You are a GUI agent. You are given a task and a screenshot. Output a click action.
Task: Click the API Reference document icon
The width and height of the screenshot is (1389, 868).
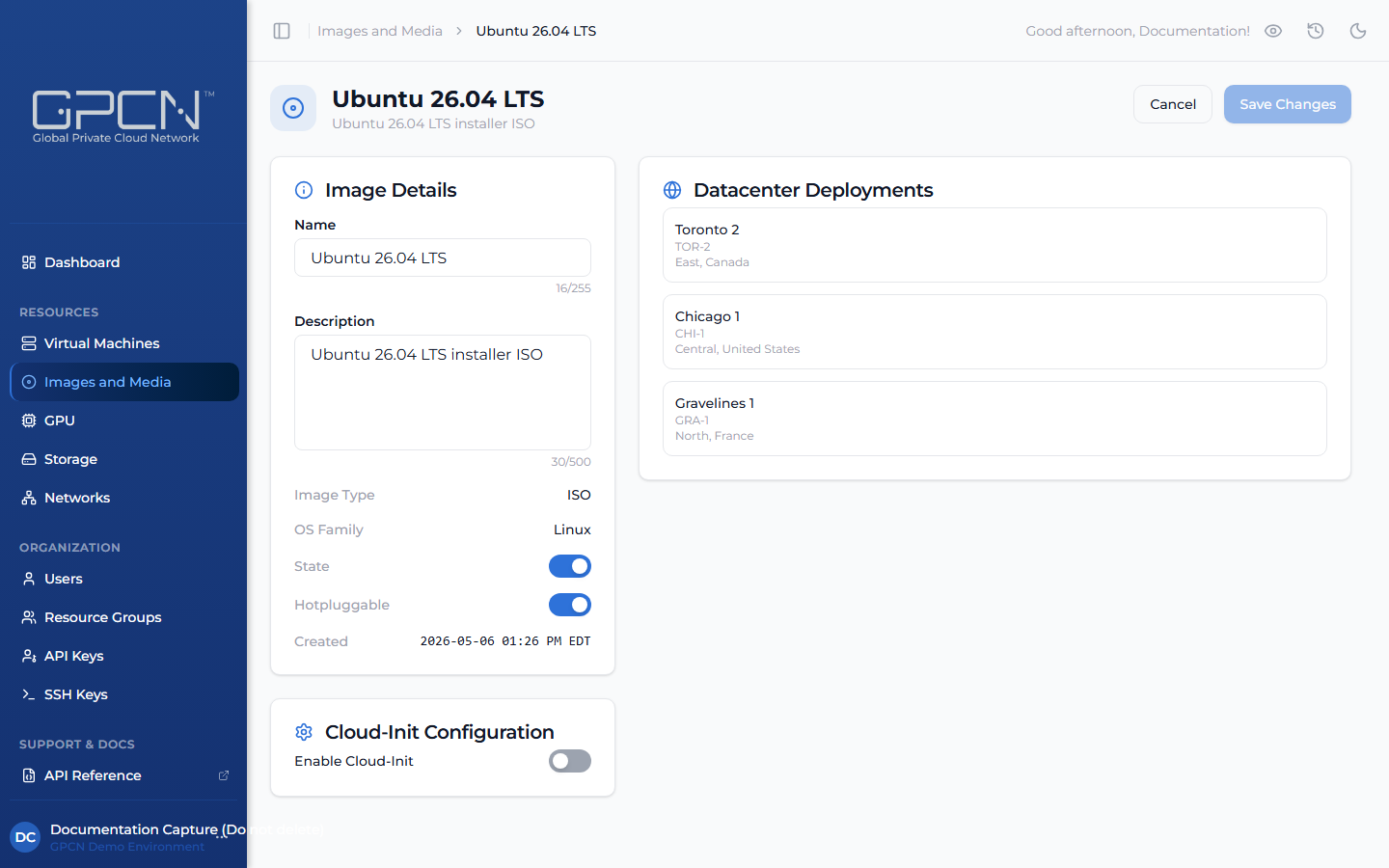pyautogui.click(x=29, y=775)
